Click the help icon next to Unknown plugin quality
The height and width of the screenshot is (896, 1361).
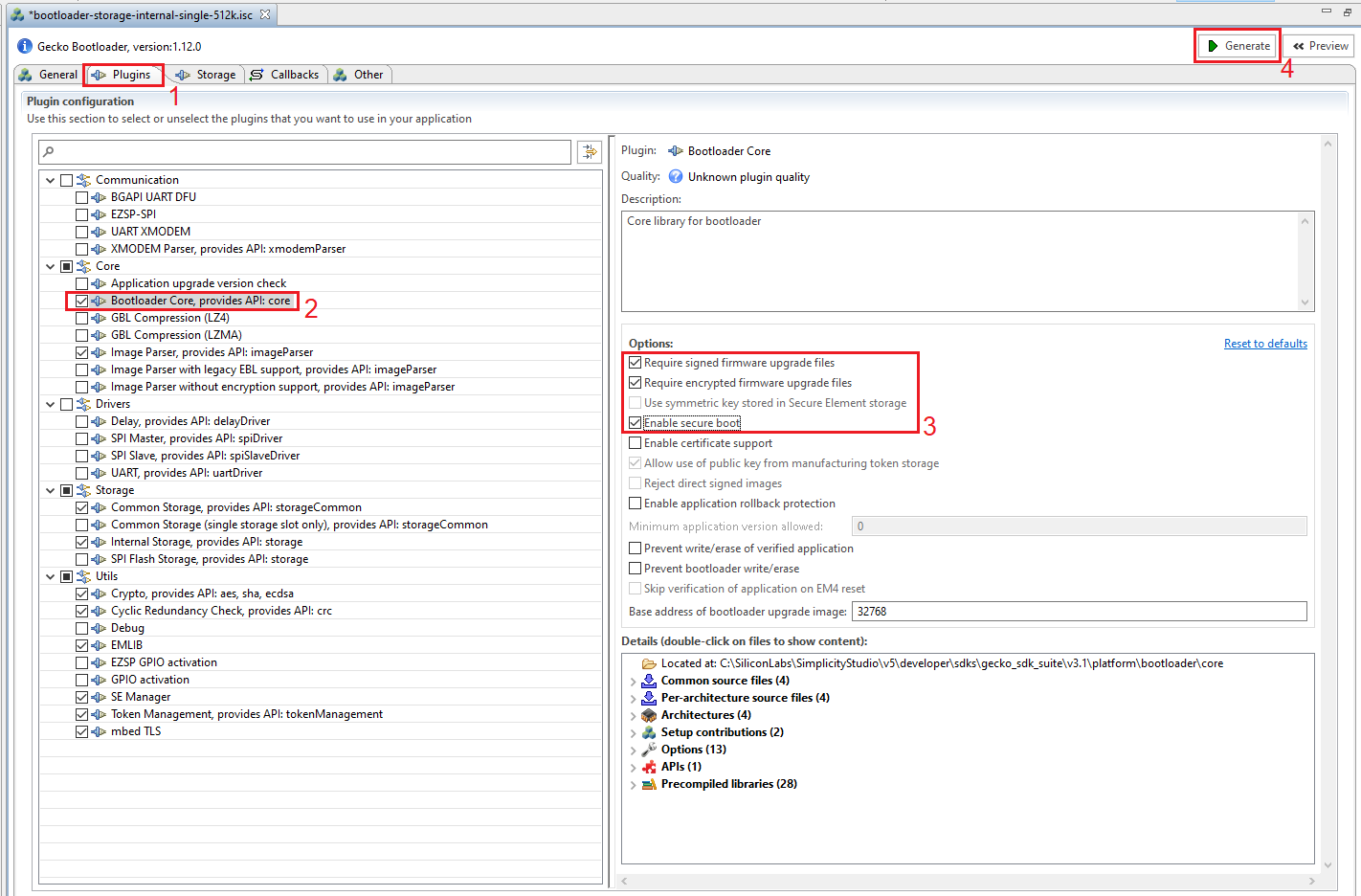(677, 176)
